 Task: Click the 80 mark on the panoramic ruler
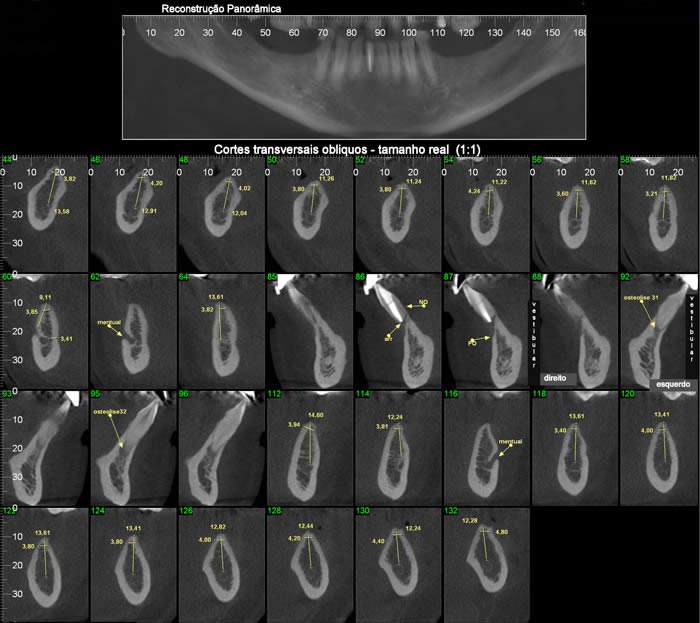tap(351, 33)
